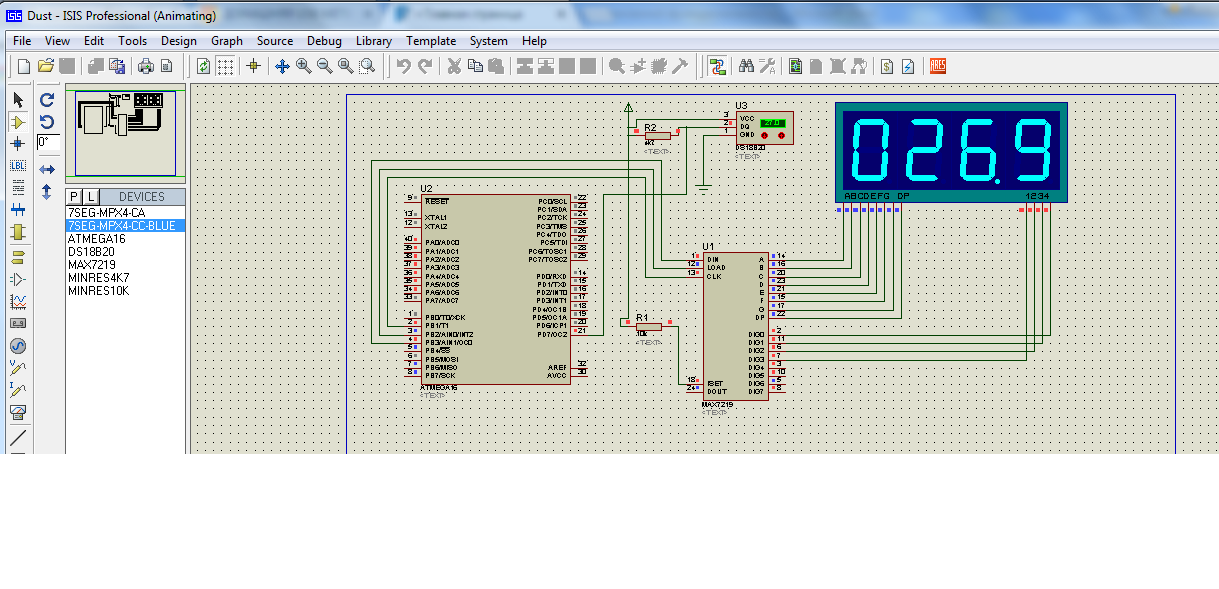Open the Template menu
The height and width of the screenshot is (589, 1219).
coord(431,41)
